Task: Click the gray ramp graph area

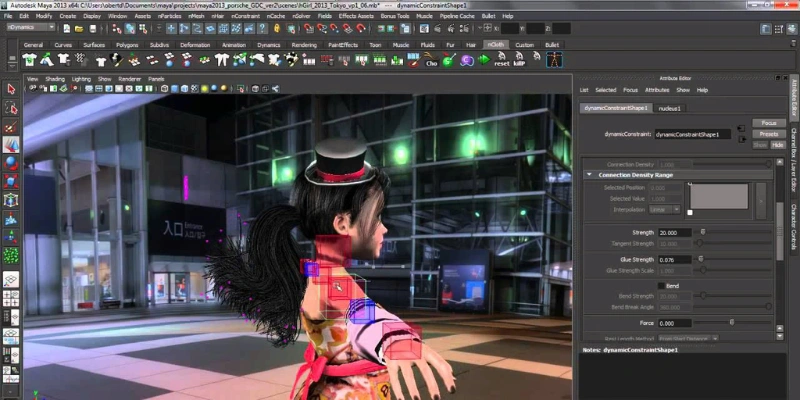Action: click(719, 196)
